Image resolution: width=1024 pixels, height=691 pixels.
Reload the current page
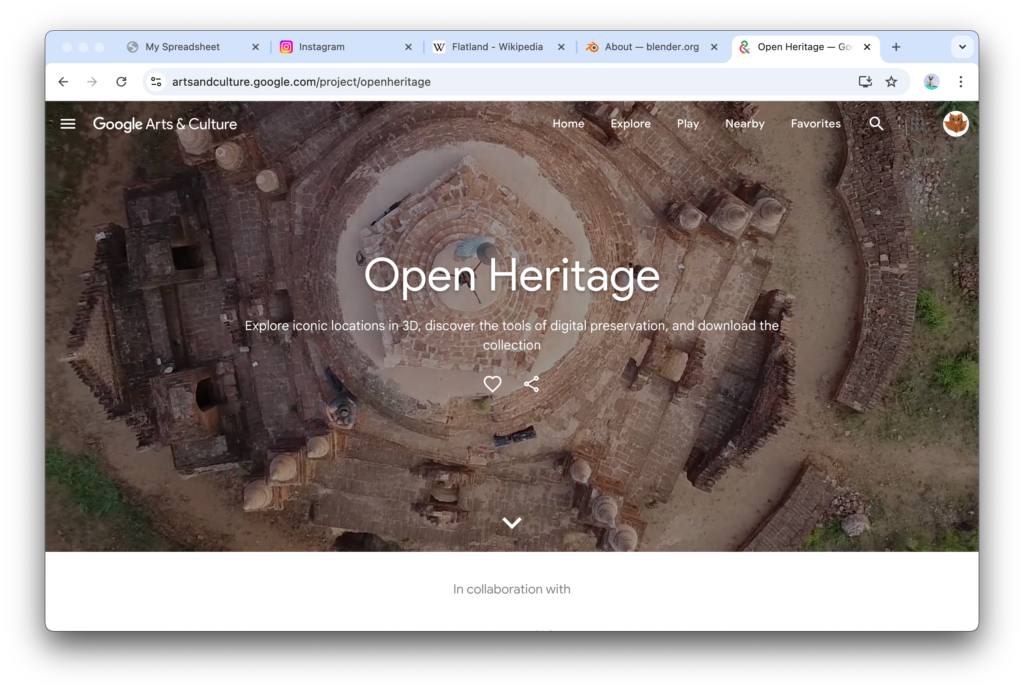121,82
